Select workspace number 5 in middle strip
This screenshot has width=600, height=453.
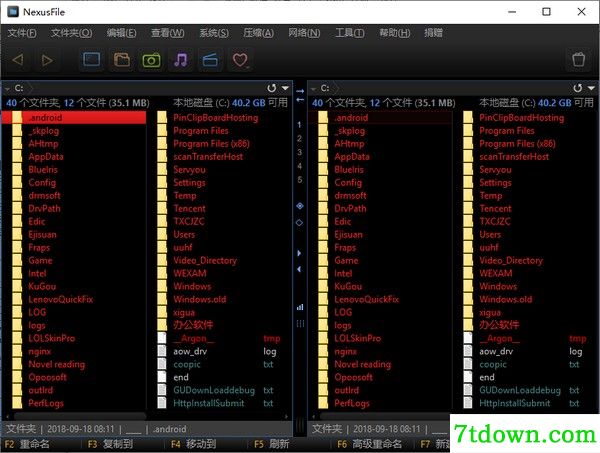(x=300, y=180)
